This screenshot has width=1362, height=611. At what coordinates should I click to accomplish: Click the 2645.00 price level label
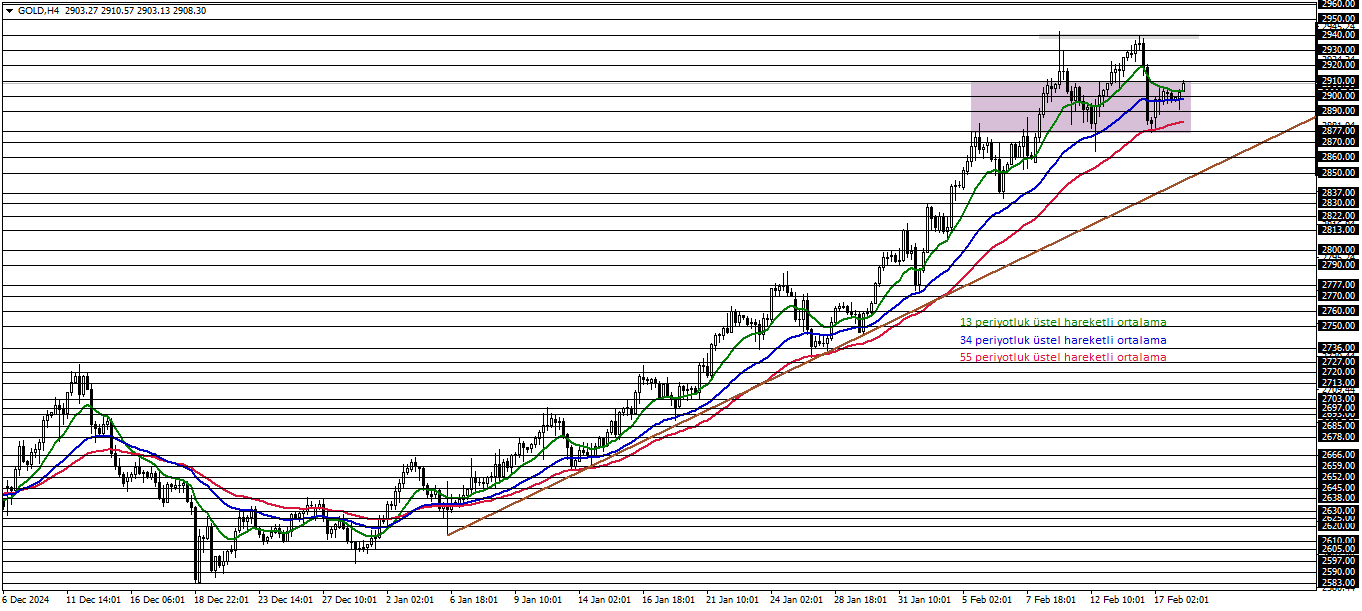(1338, 487)
